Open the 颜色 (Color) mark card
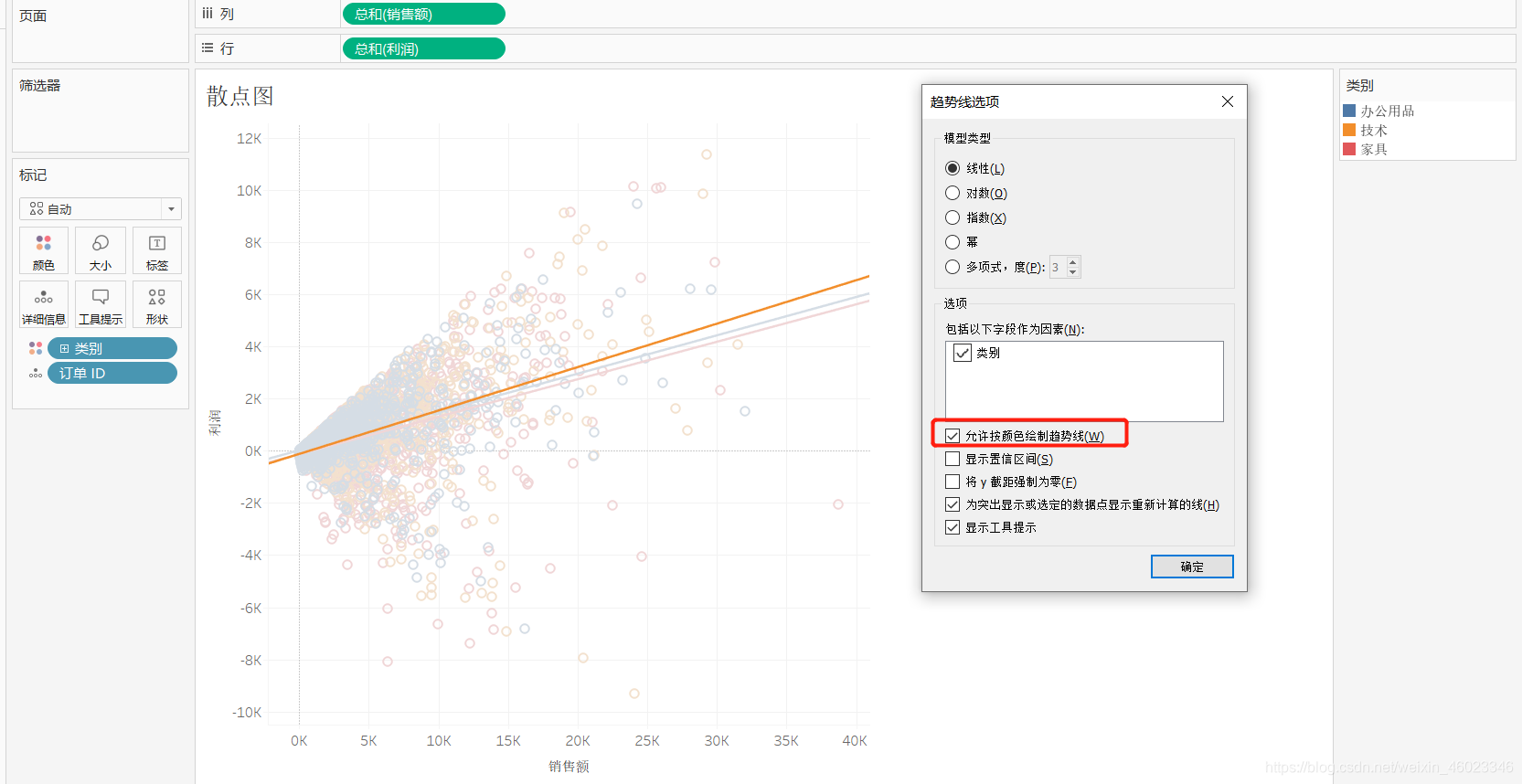This screenshot has height=784, width=1522. 44,250
